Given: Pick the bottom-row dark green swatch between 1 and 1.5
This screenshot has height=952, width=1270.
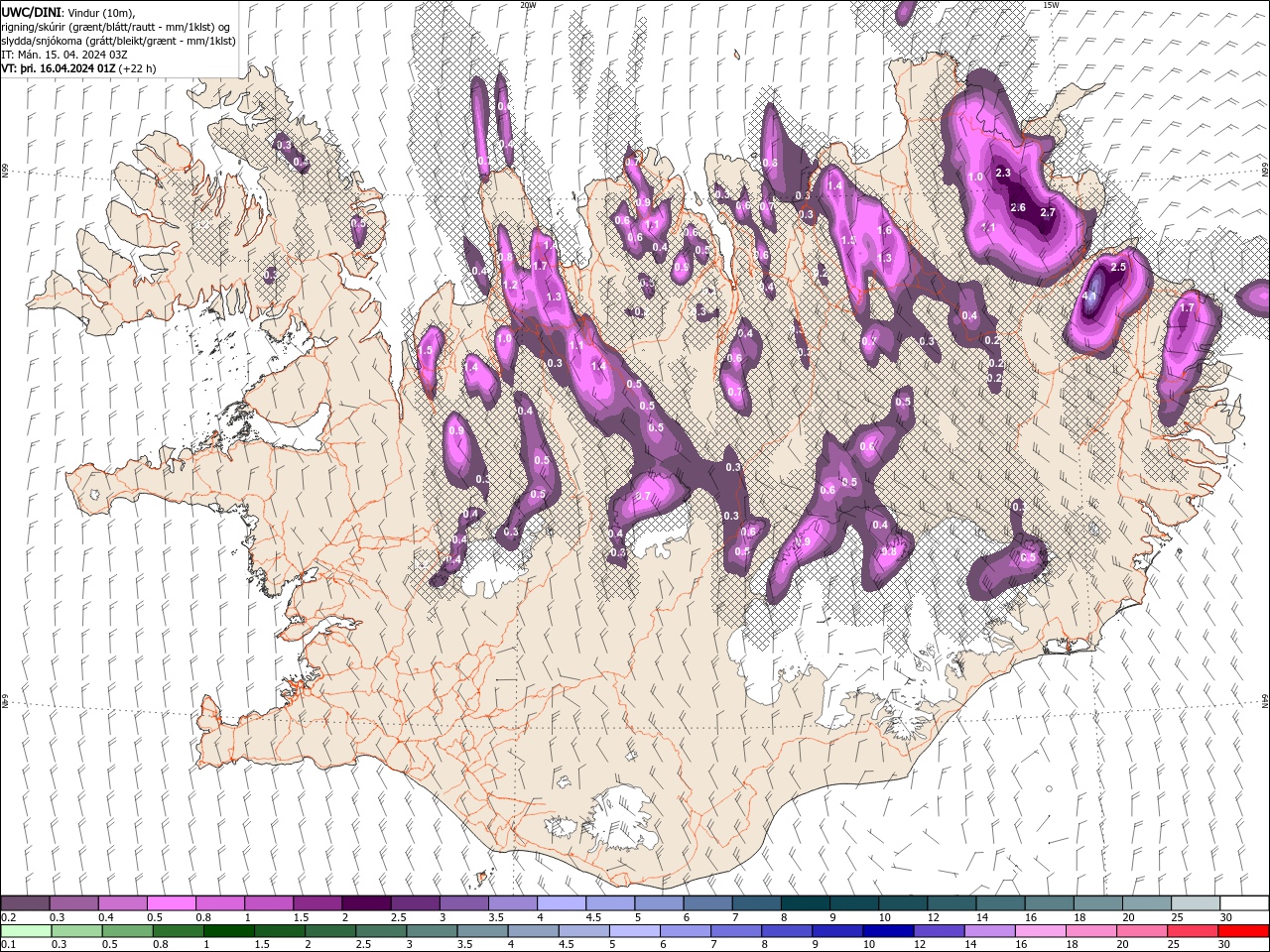Looking at the screenshot, I should point(229,931).
